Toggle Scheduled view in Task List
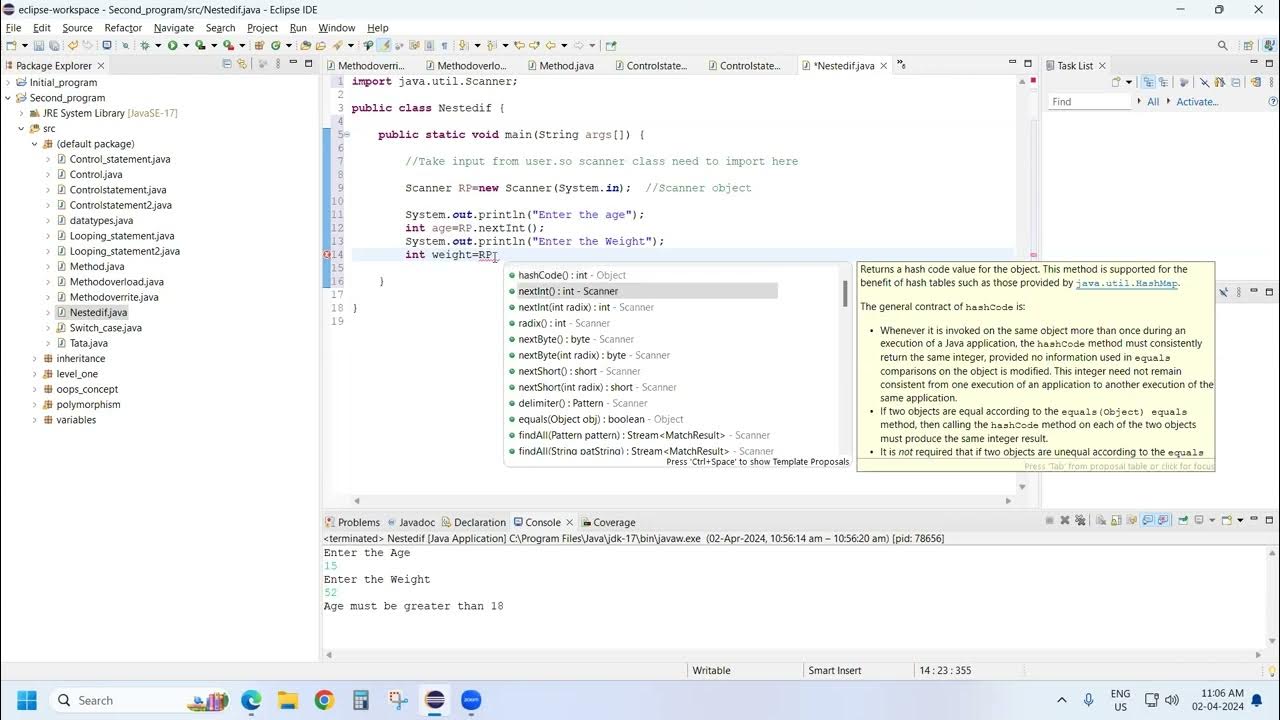Image resolution: width=1280 pixels, height=720 pixels. tap(1164, 82)
